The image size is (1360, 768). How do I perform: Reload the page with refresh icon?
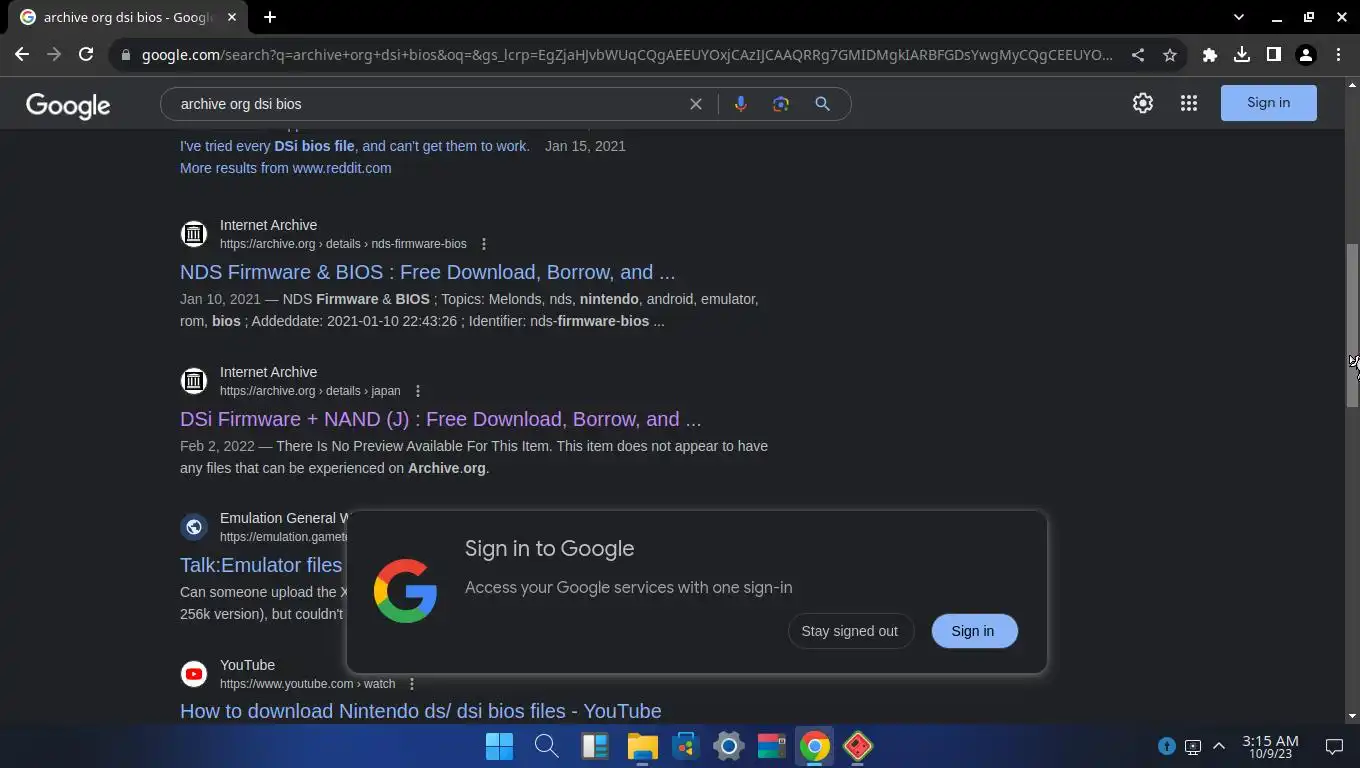pos(86,55)
